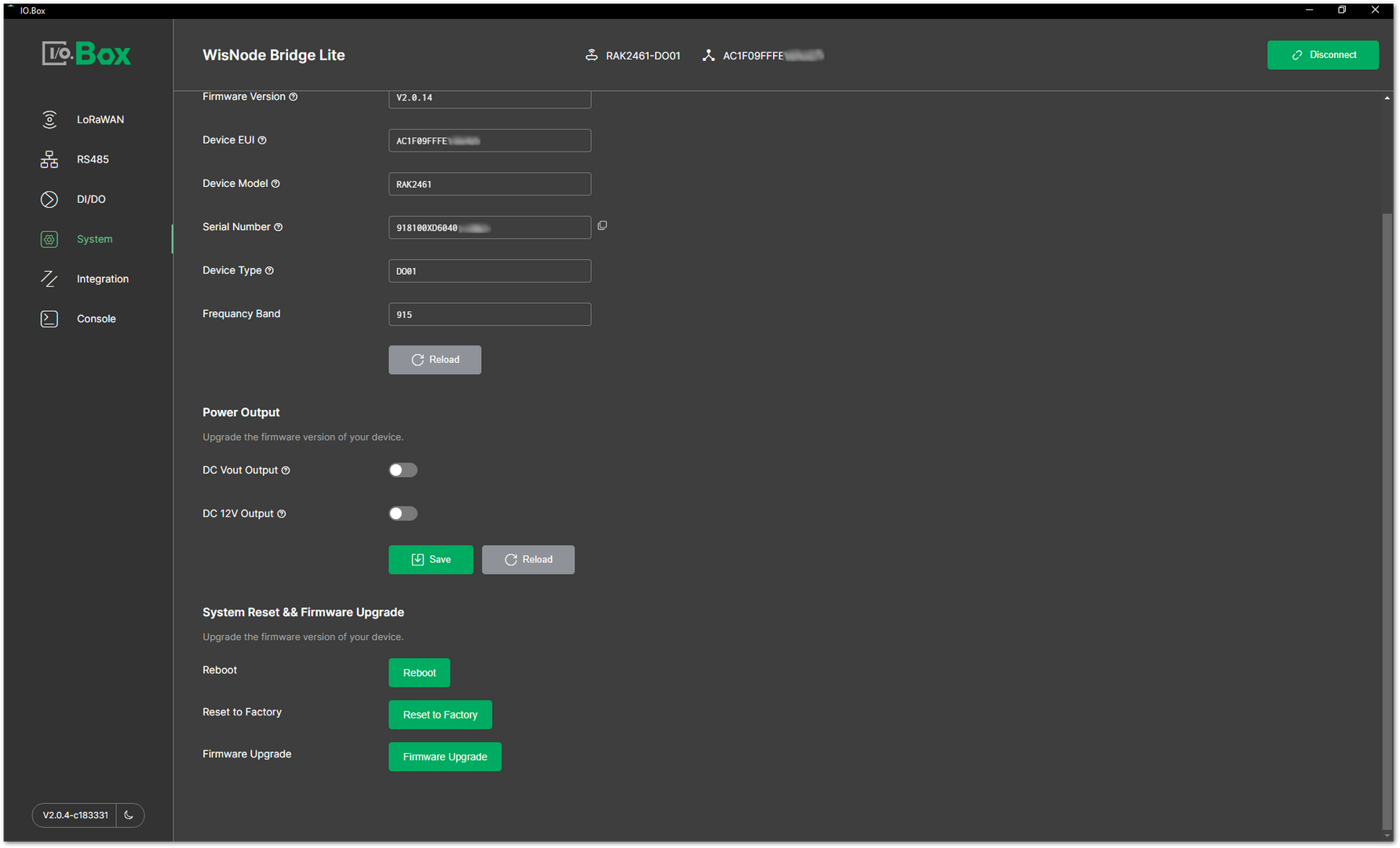Click the Power Output heading
The height and width of the screenshot is (848, 1400).
tap(241, 412)
